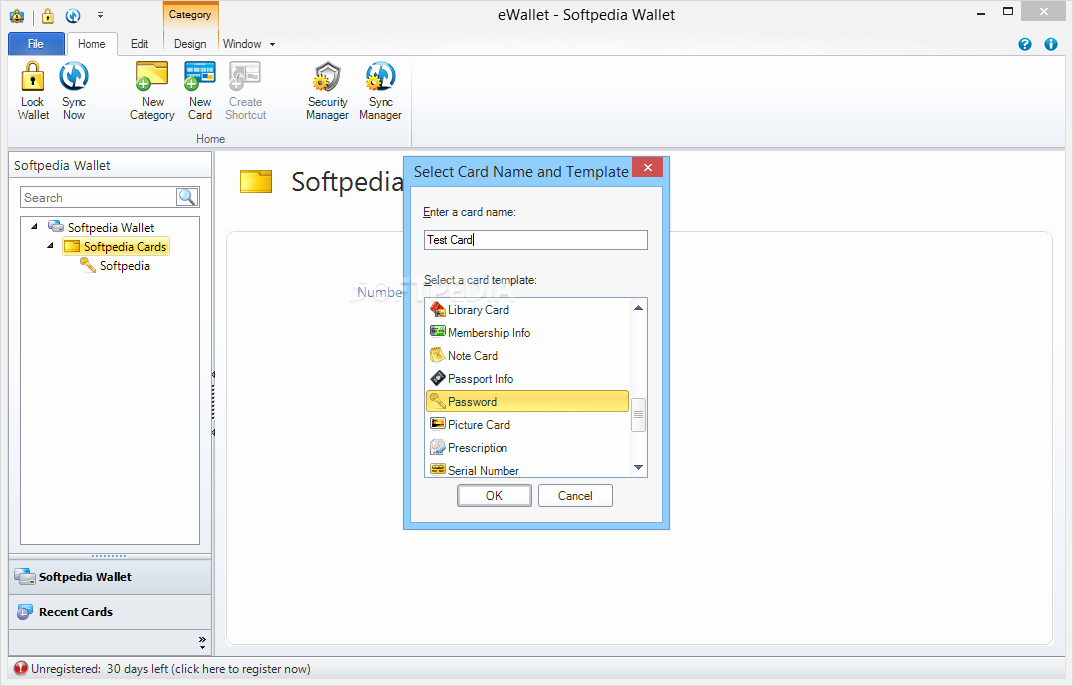Select the Note Card template
The width and height of the screenshot is (1073, 686).
tap(528, 356)
